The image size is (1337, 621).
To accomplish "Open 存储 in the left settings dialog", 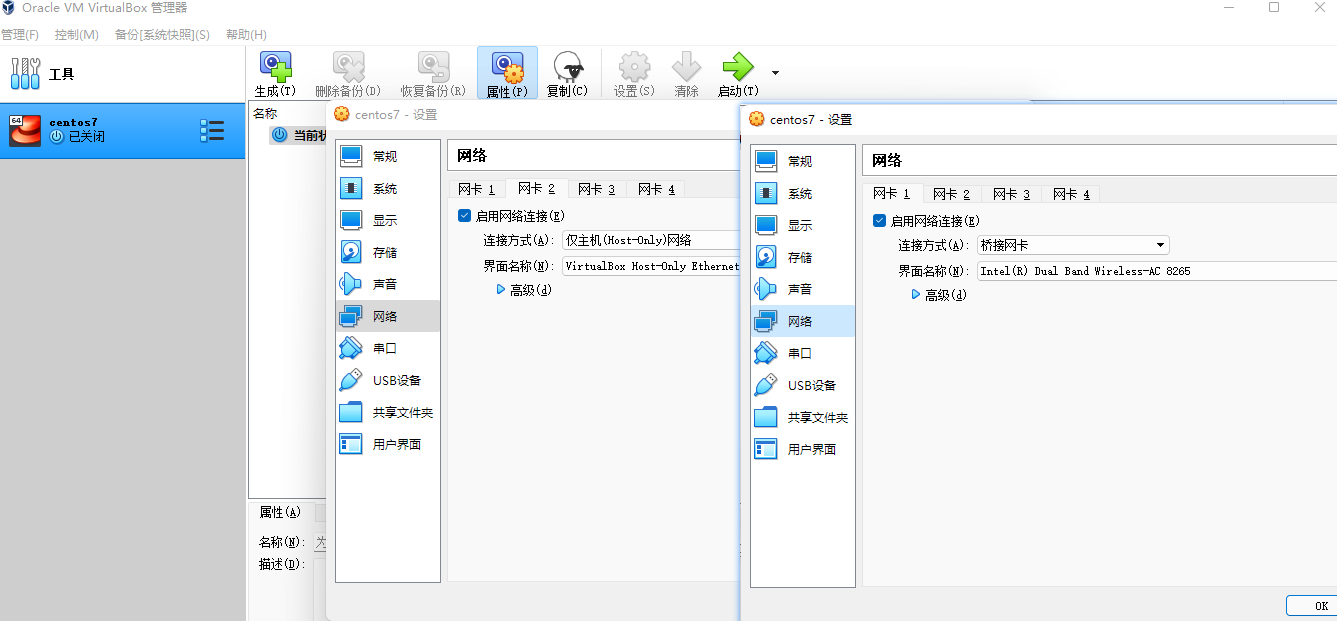I will [x=388, y=252].
